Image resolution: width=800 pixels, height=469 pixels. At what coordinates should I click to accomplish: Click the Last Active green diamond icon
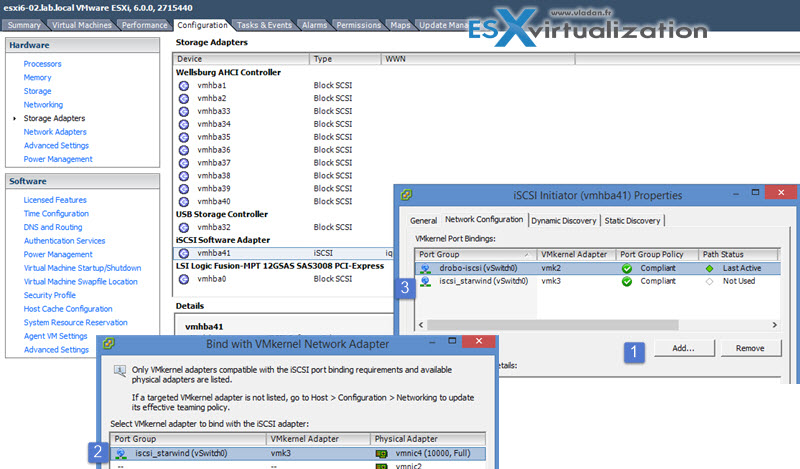click(x=709, y=268)
